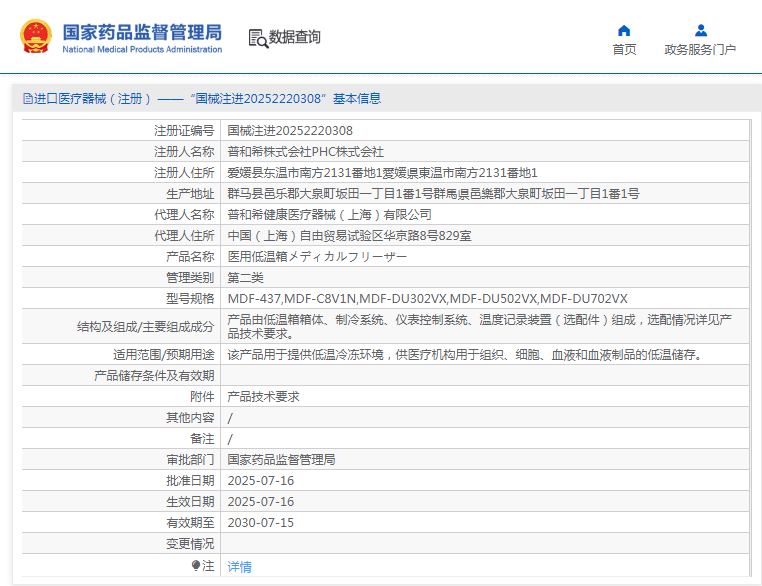Click the 进口医疗器械（注册）基本信息 heading
Screen dimensions: 762x586
coord(202,99)
